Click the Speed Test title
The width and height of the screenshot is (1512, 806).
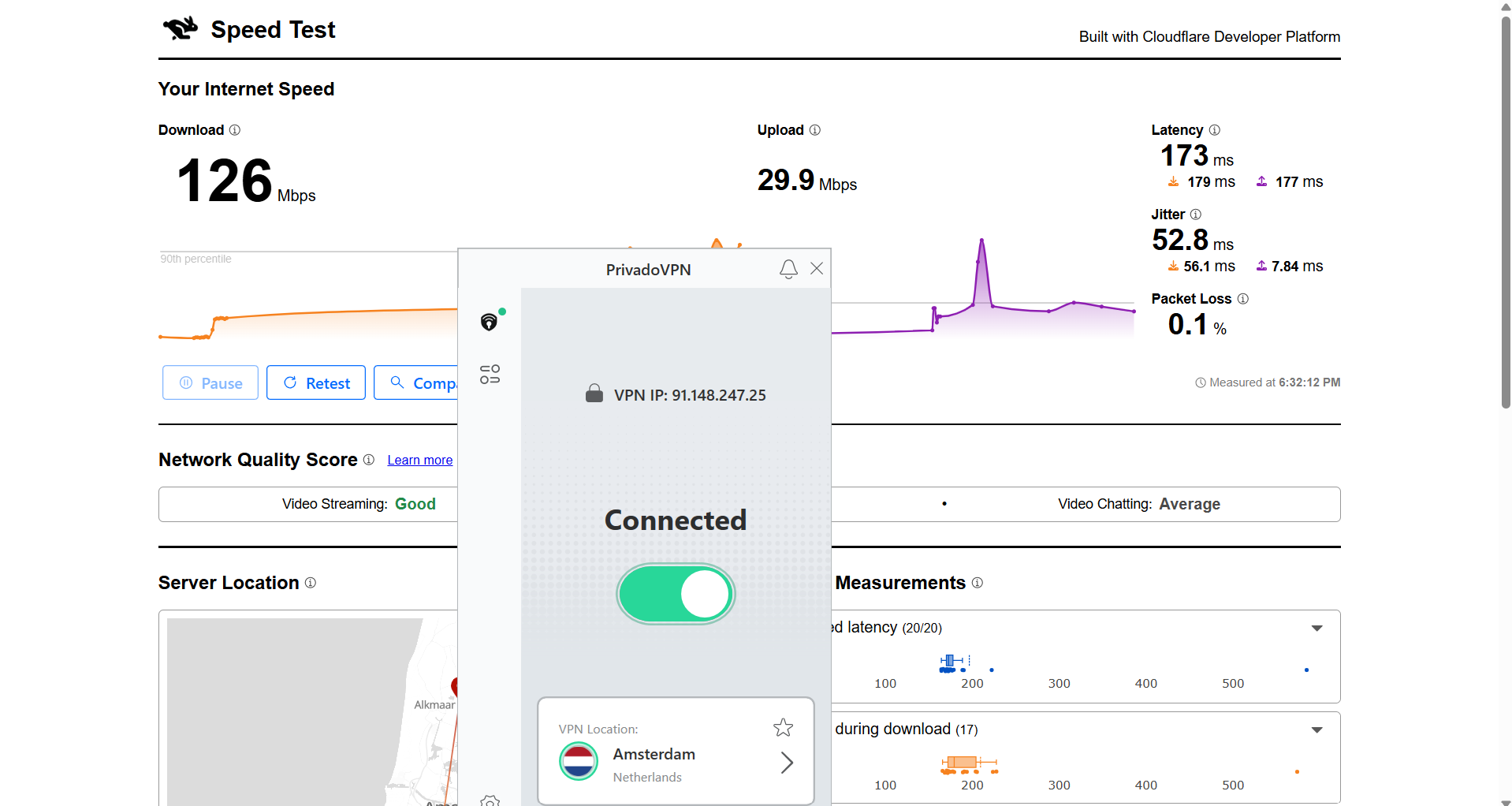point(273,30)
